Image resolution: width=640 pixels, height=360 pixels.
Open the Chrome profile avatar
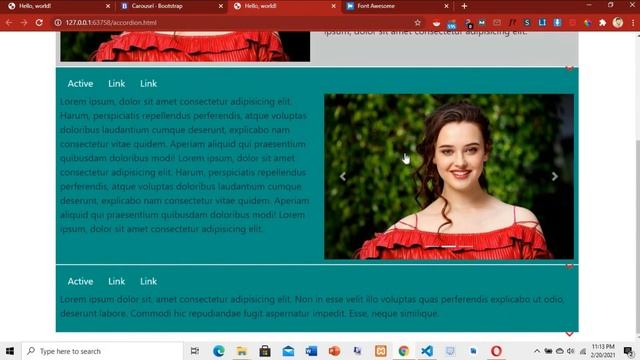click(x=618, y=22)
